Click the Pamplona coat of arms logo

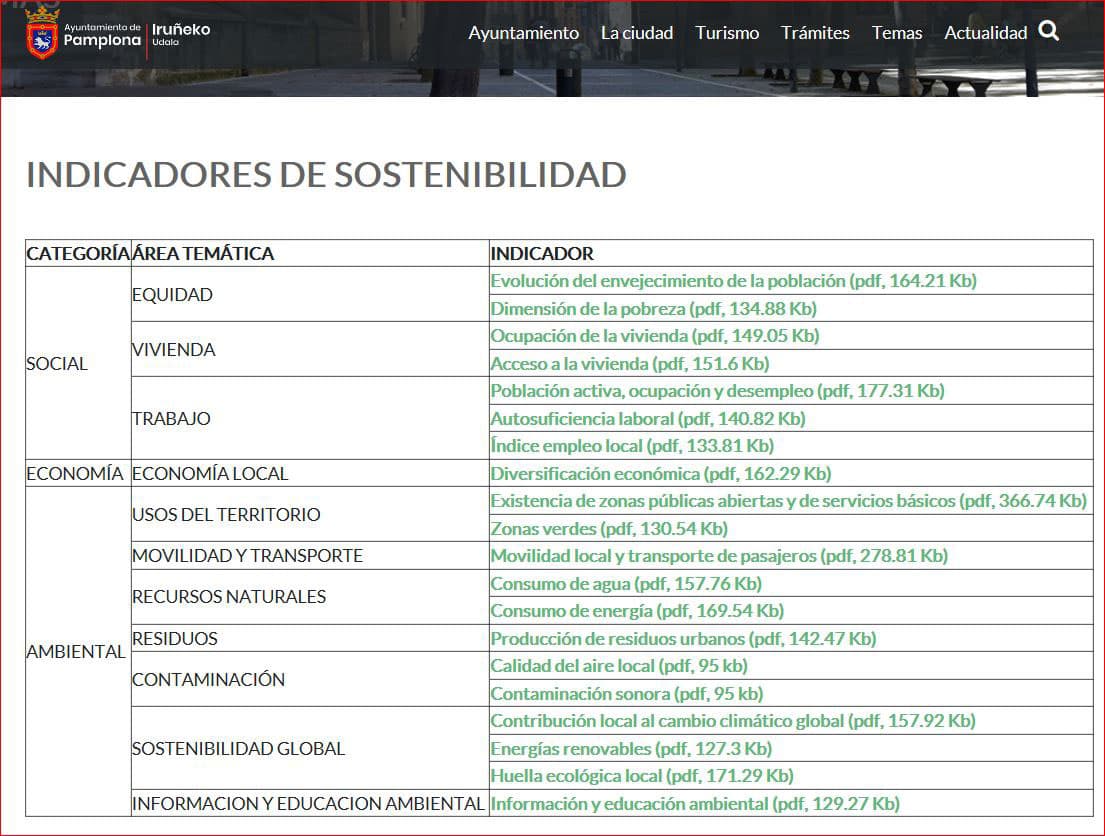coord(42,34)
